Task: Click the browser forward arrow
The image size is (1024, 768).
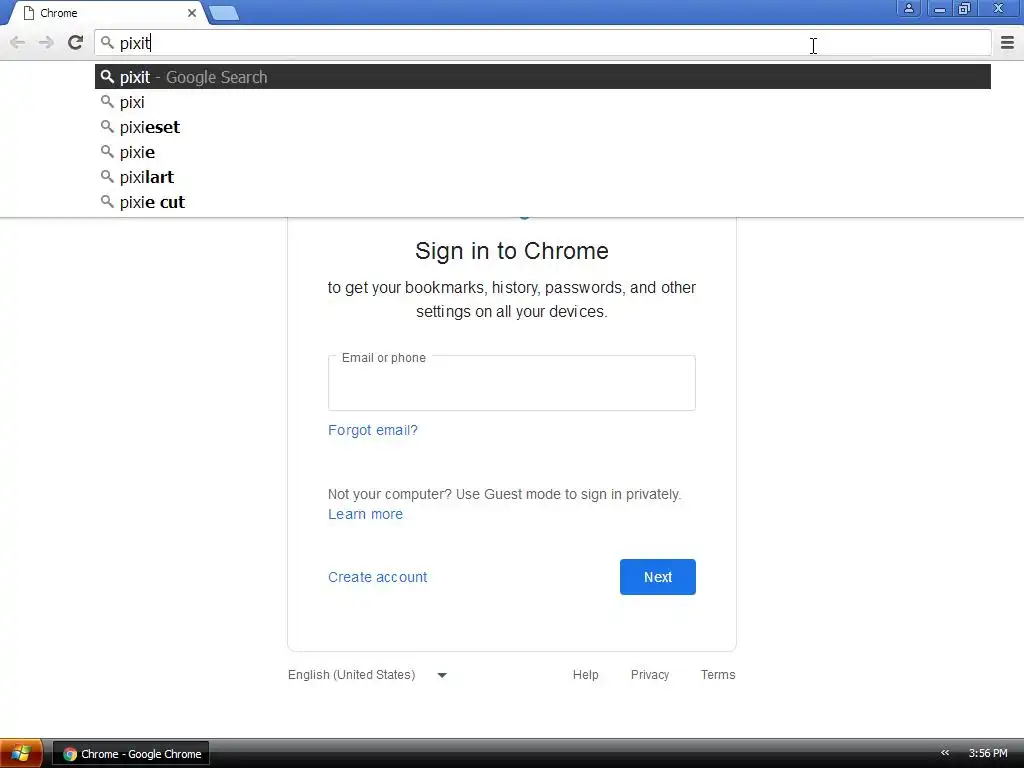Action: [46, 43]
